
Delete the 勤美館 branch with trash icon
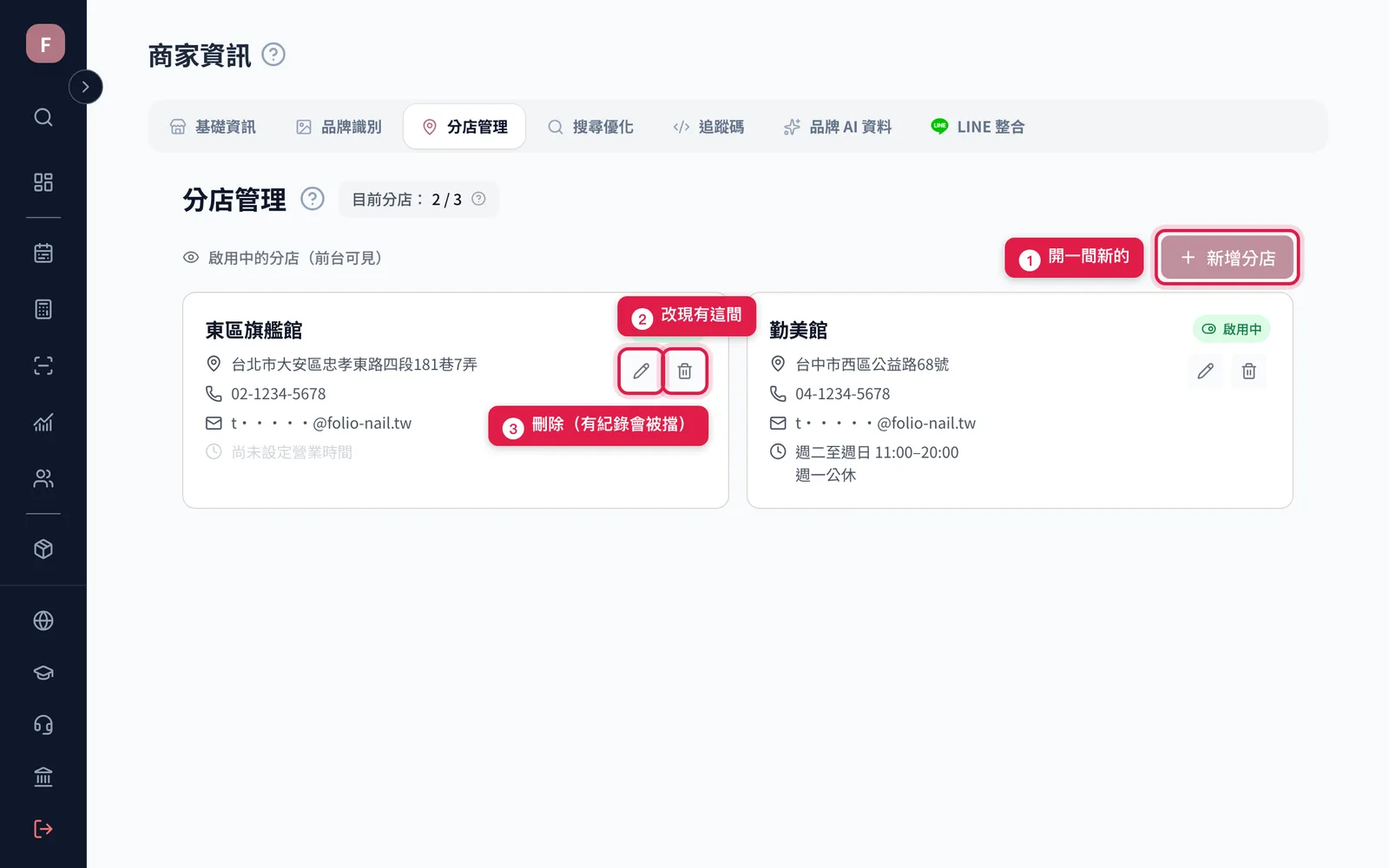[x=1249, y=372]
